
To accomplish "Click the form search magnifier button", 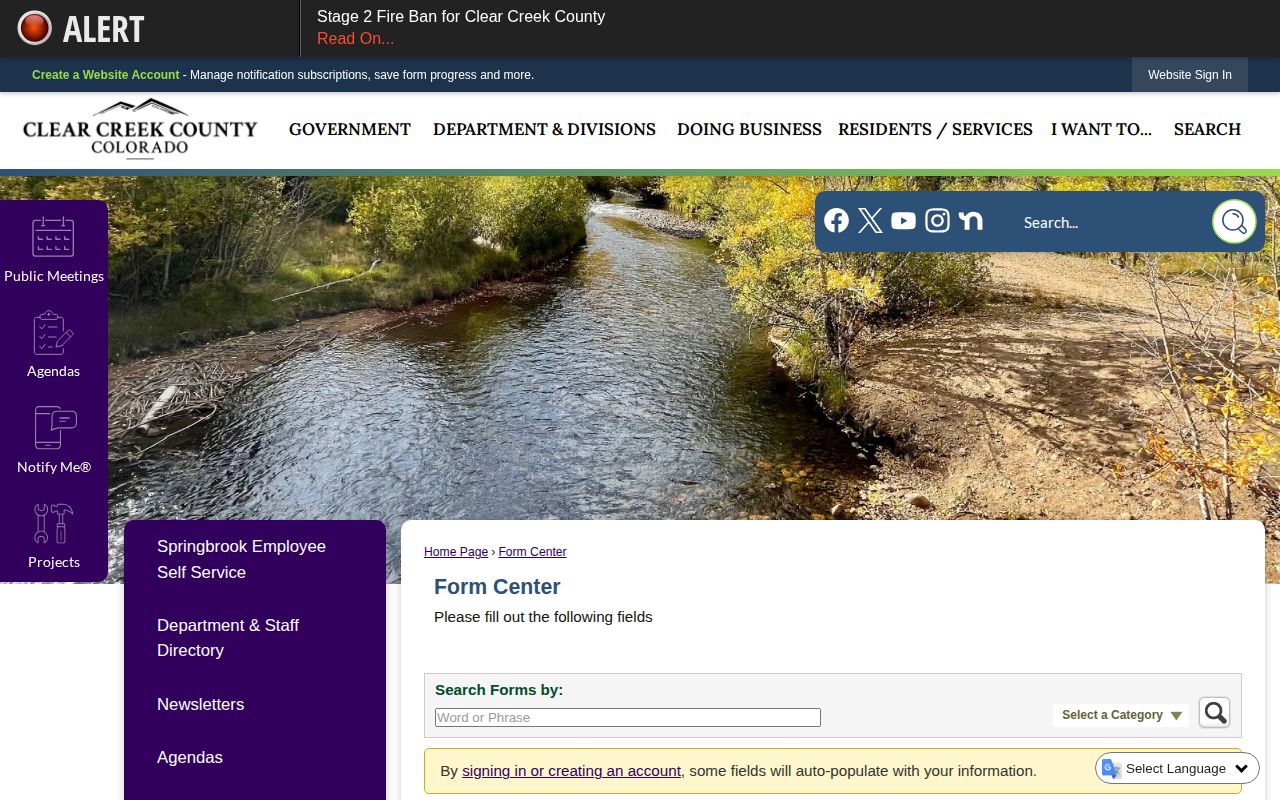I will click(1214, 712).
